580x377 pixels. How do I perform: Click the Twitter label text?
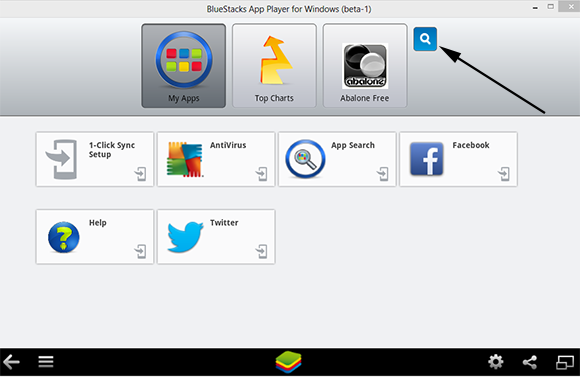coord(224,222)
